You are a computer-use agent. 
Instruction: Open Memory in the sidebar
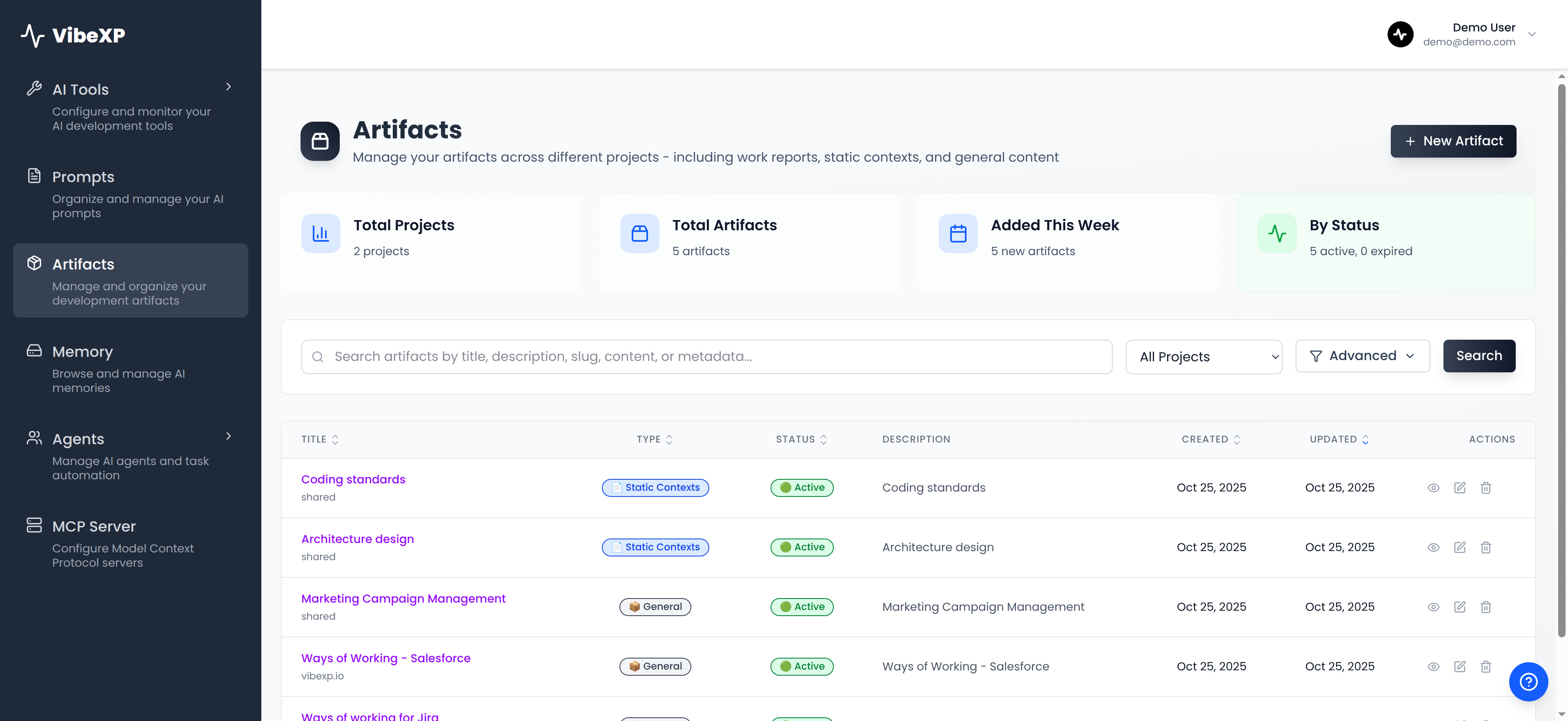coord(130,368)
